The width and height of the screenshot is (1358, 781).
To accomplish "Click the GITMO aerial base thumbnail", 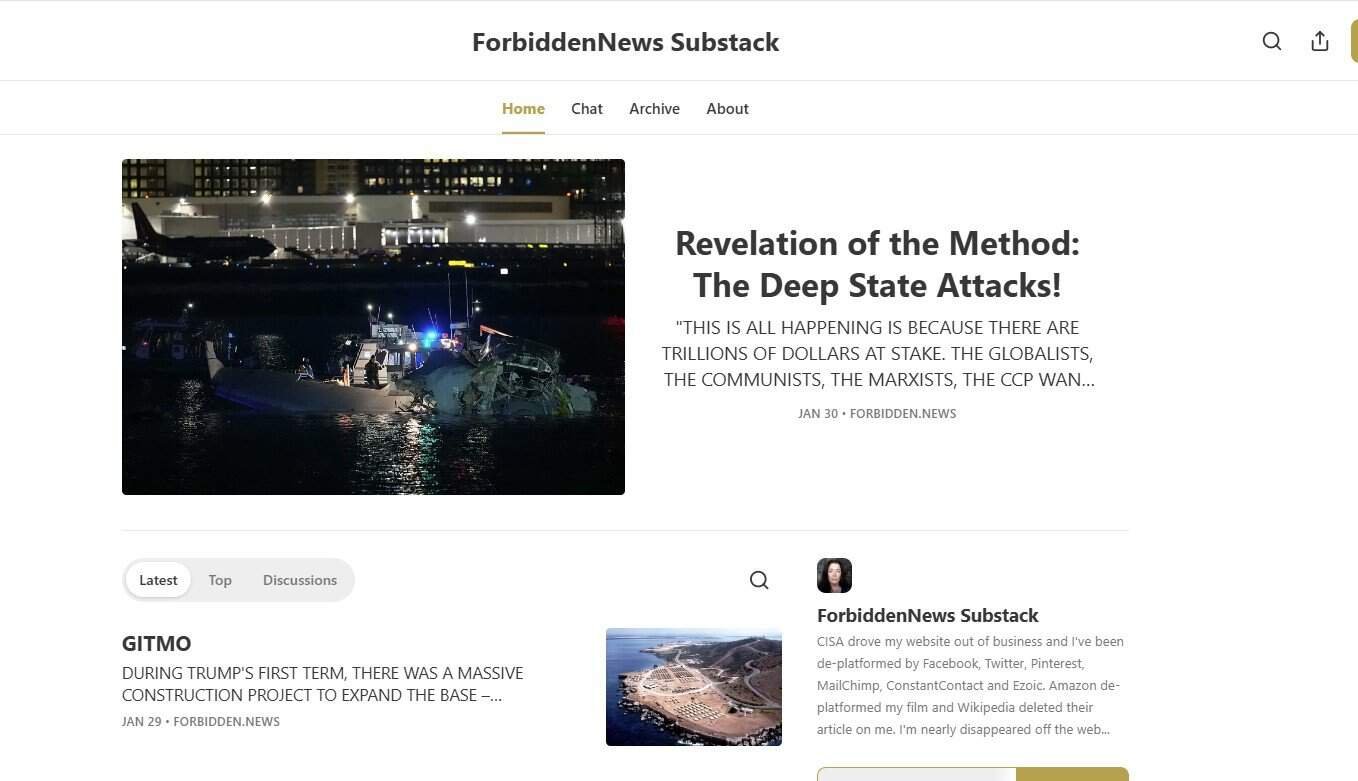I will point(693,687).
